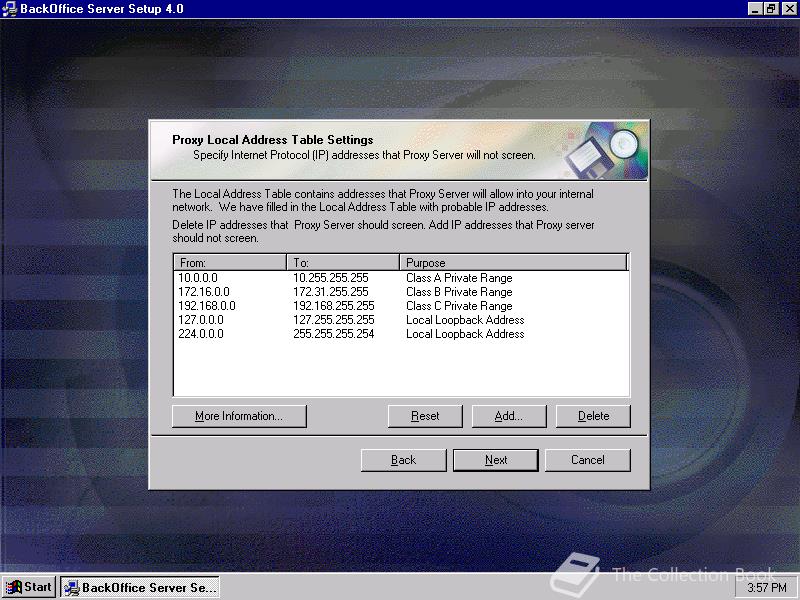Reset the Local Address Table
800x600 pixels.
pyautogui.click(x=425, y=416)
